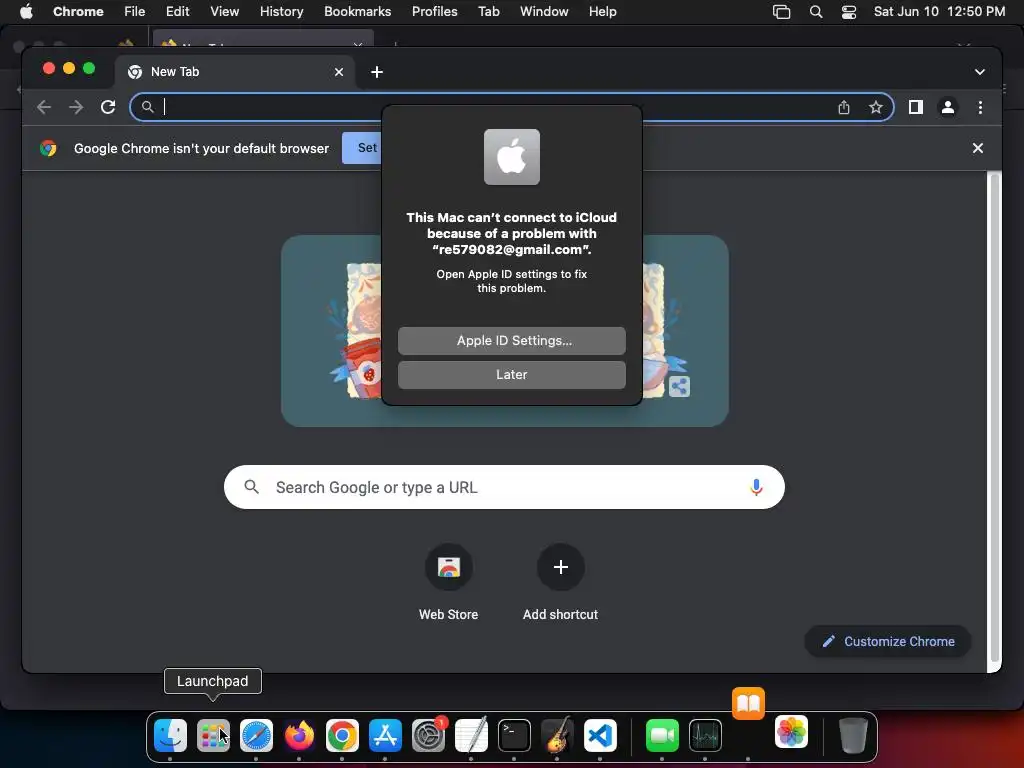1024x768 pixels.
Task: Open App Store from the Dock
Action: [x=385, y=735]
